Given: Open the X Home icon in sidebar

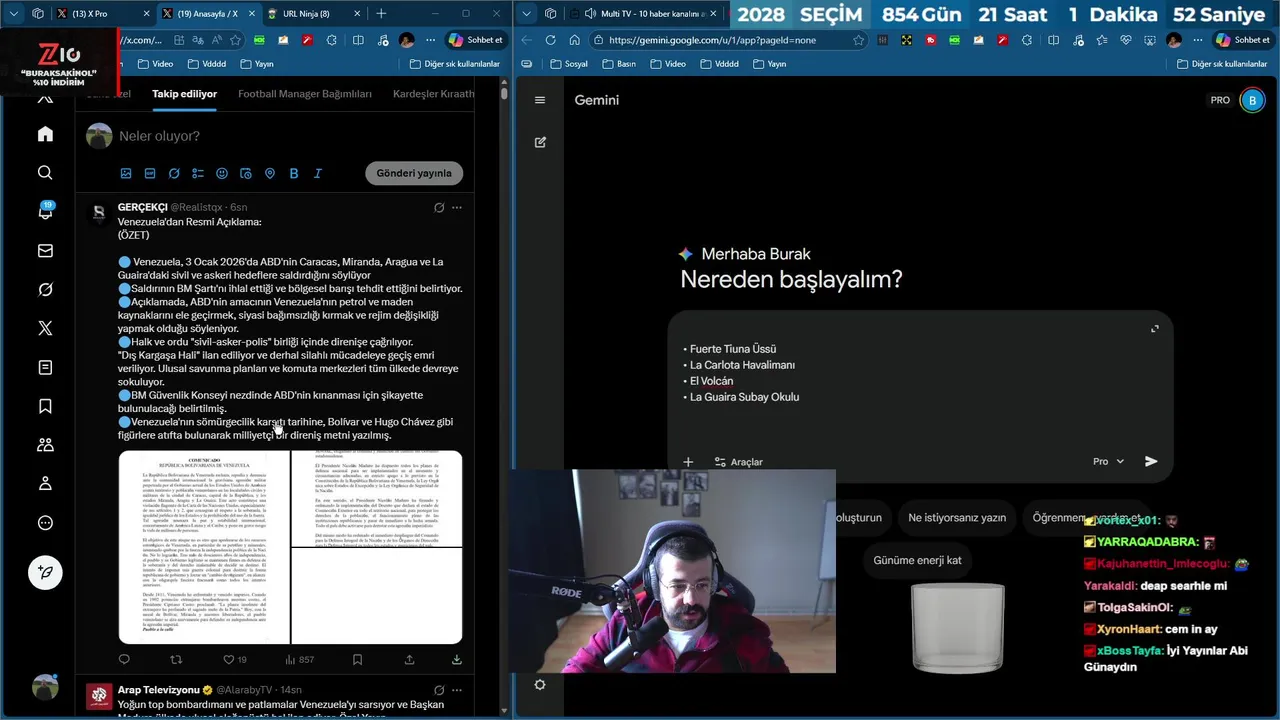Looking at the screenshot, I should point(45,134).
